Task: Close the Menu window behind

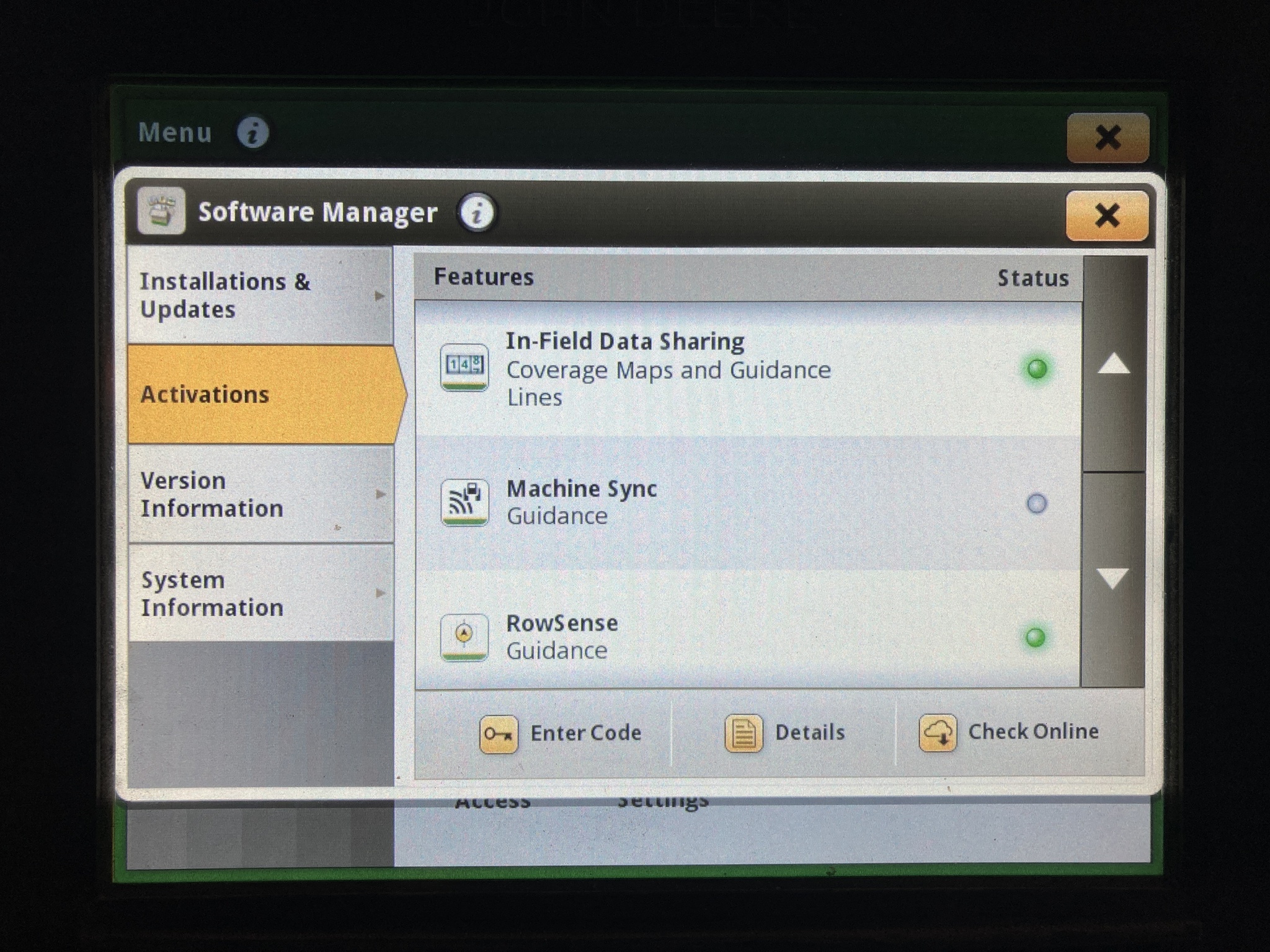Action: (x=1108, y=137)
